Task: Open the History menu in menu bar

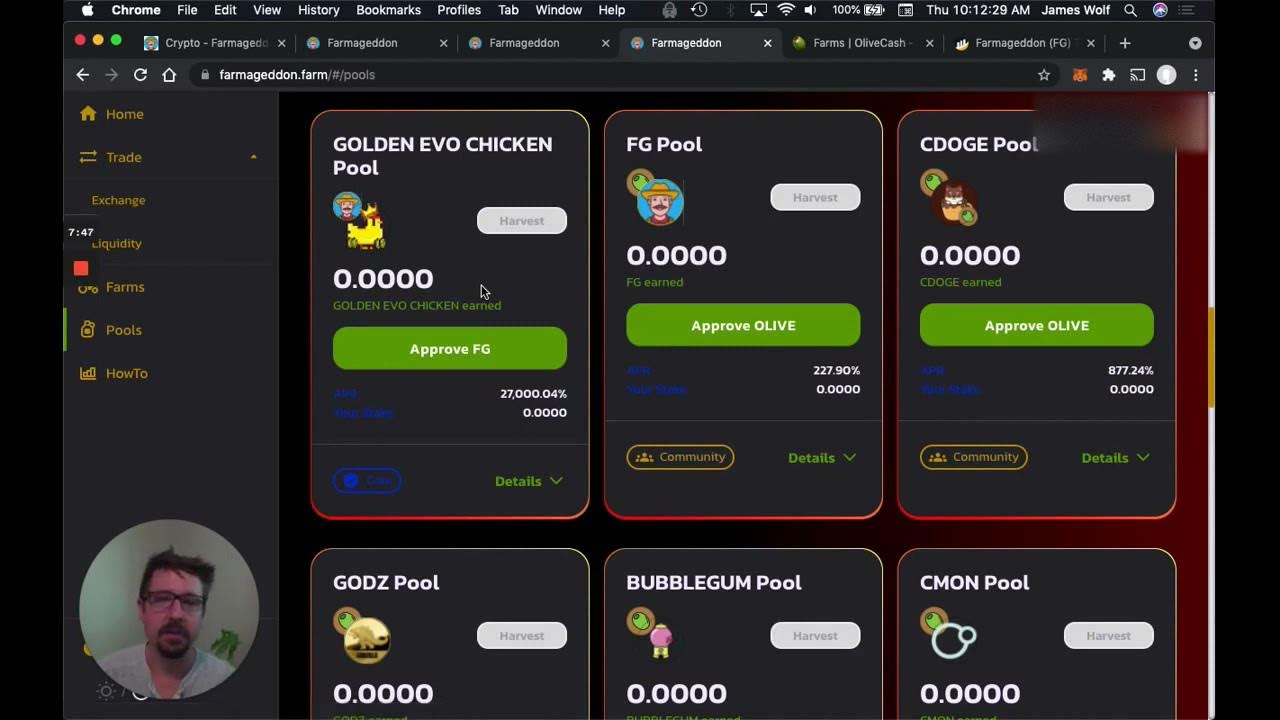Action: point(318,10)
